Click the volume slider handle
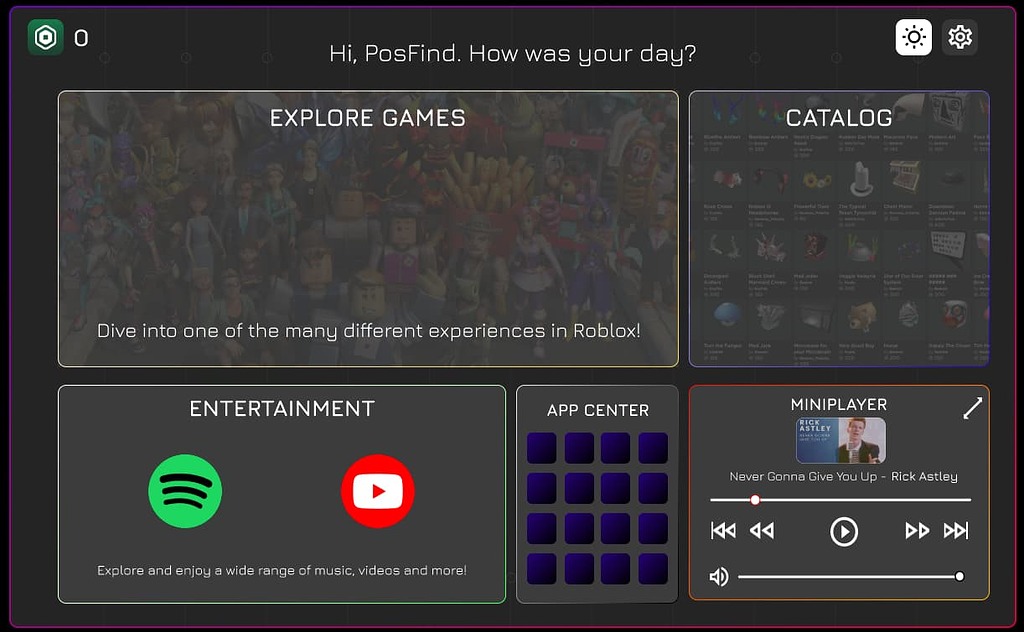The image size is (1024, 632). click(959, 576)
